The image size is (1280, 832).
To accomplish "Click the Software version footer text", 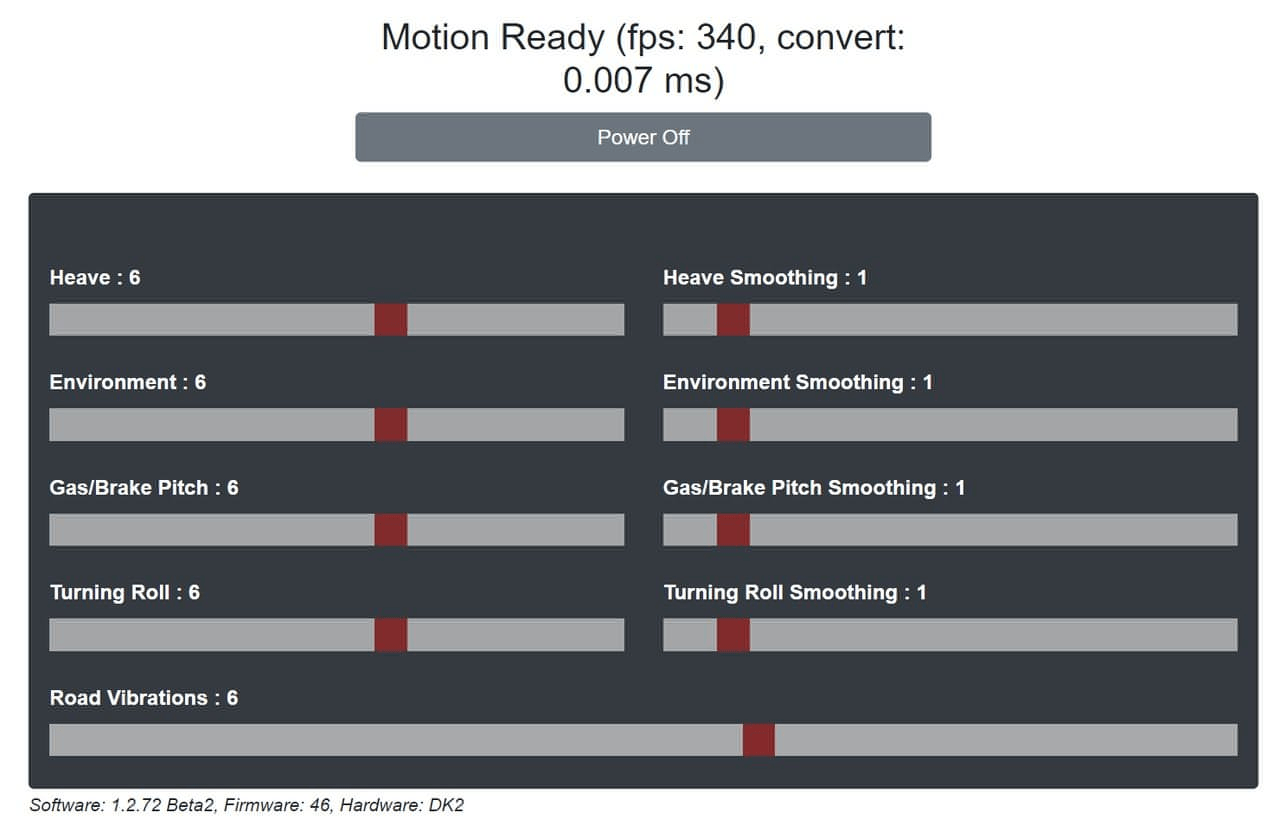I will [x=247, y=805].
